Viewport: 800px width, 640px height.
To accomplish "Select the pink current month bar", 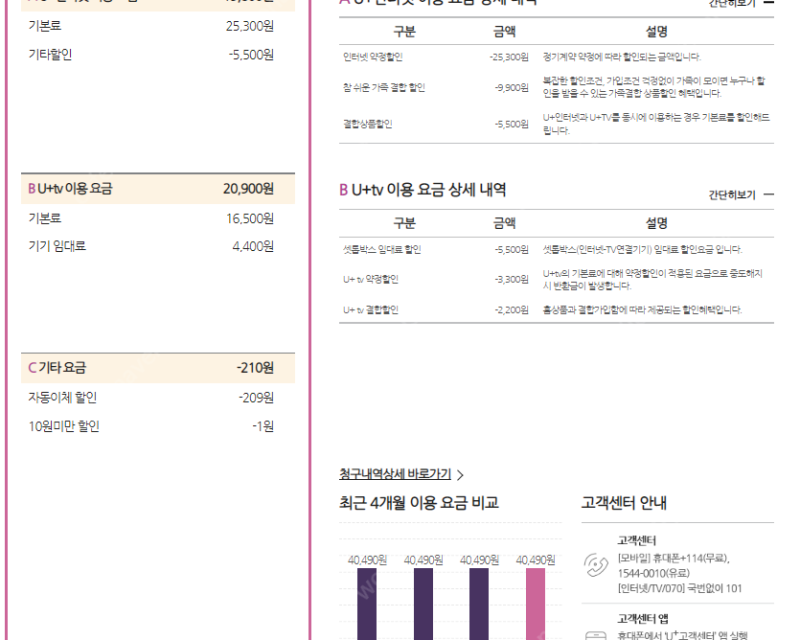I will (x=535, y=604).
